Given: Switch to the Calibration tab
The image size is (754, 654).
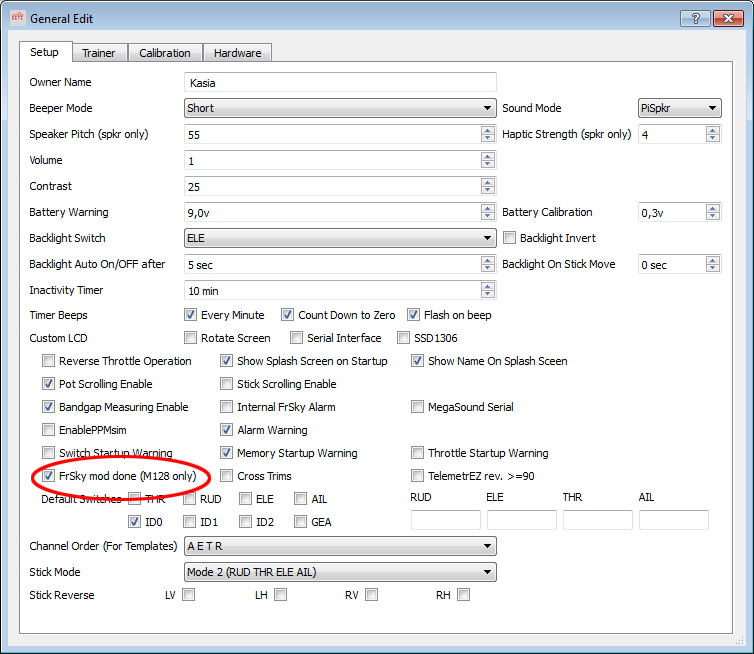Looking at the screenshot, I should (x=165, y=53).
